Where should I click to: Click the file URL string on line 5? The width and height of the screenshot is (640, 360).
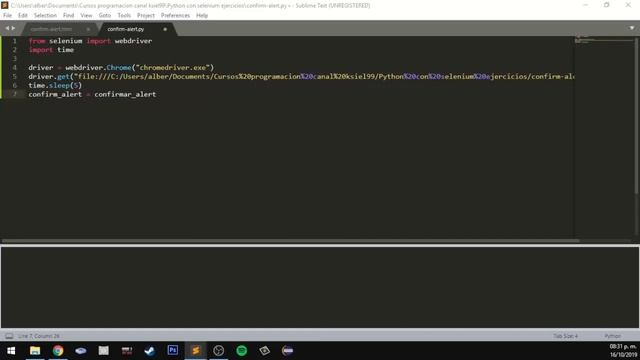pos(324,76)
